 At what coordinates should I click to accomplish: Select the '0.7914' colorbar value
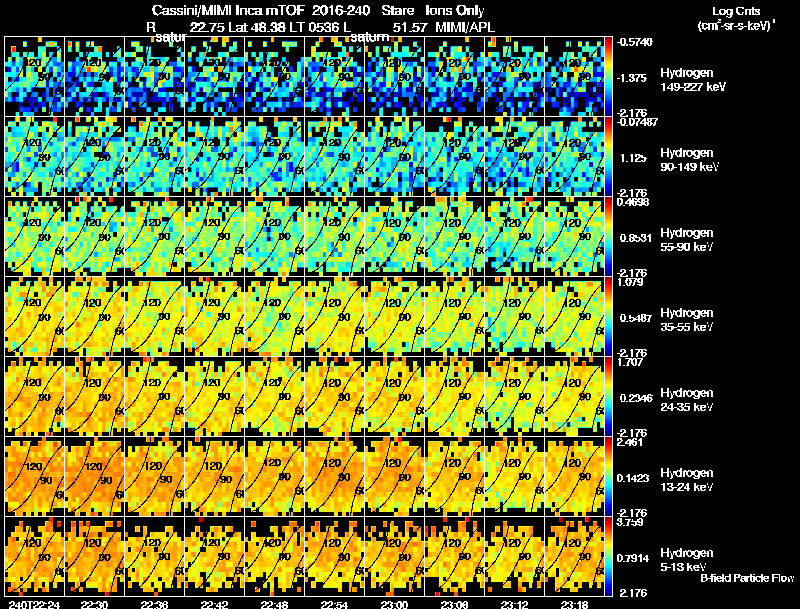tap(633, 559)
